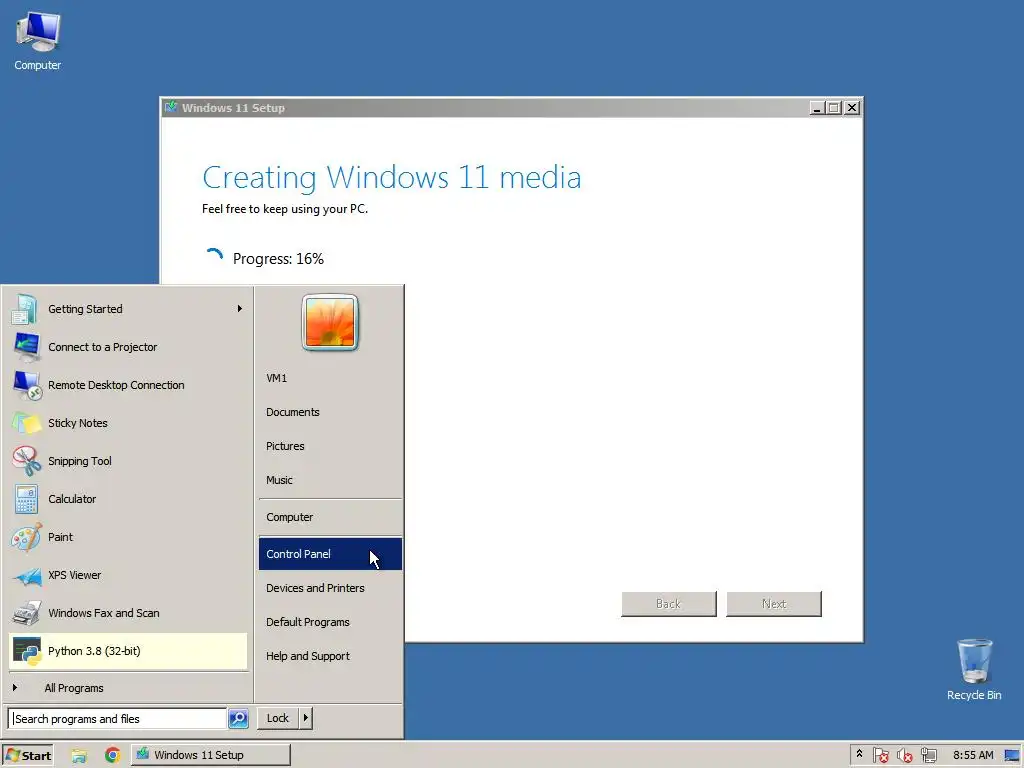Open the shutdown options arrow next to Lock
Viewport: 1024px width, 768px height.
(305, 718)
